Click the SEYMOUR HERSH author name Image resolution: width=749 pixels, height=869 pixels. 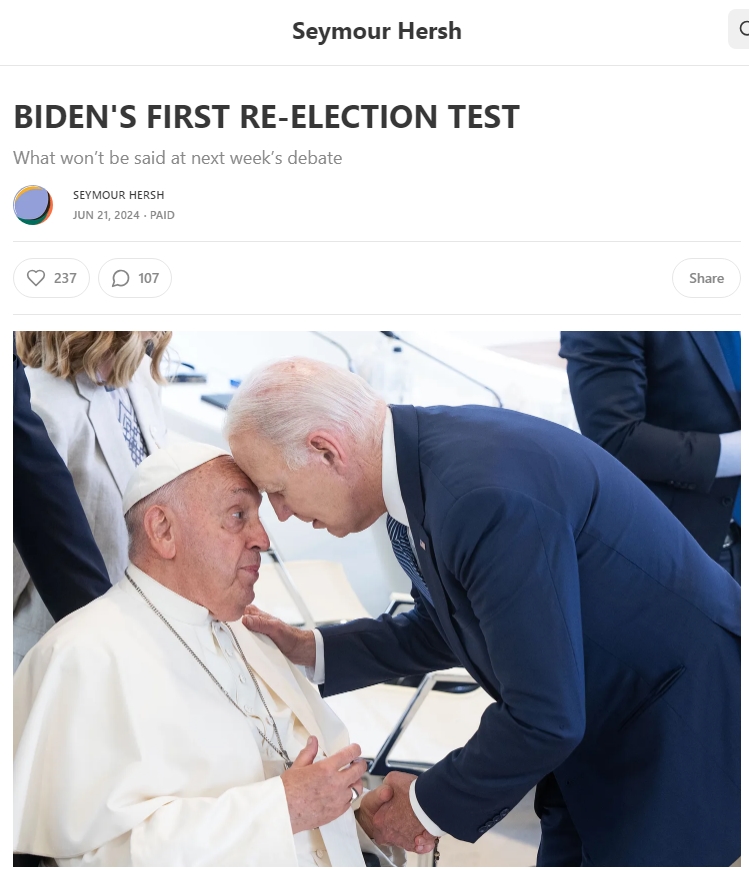pos(118,195)
